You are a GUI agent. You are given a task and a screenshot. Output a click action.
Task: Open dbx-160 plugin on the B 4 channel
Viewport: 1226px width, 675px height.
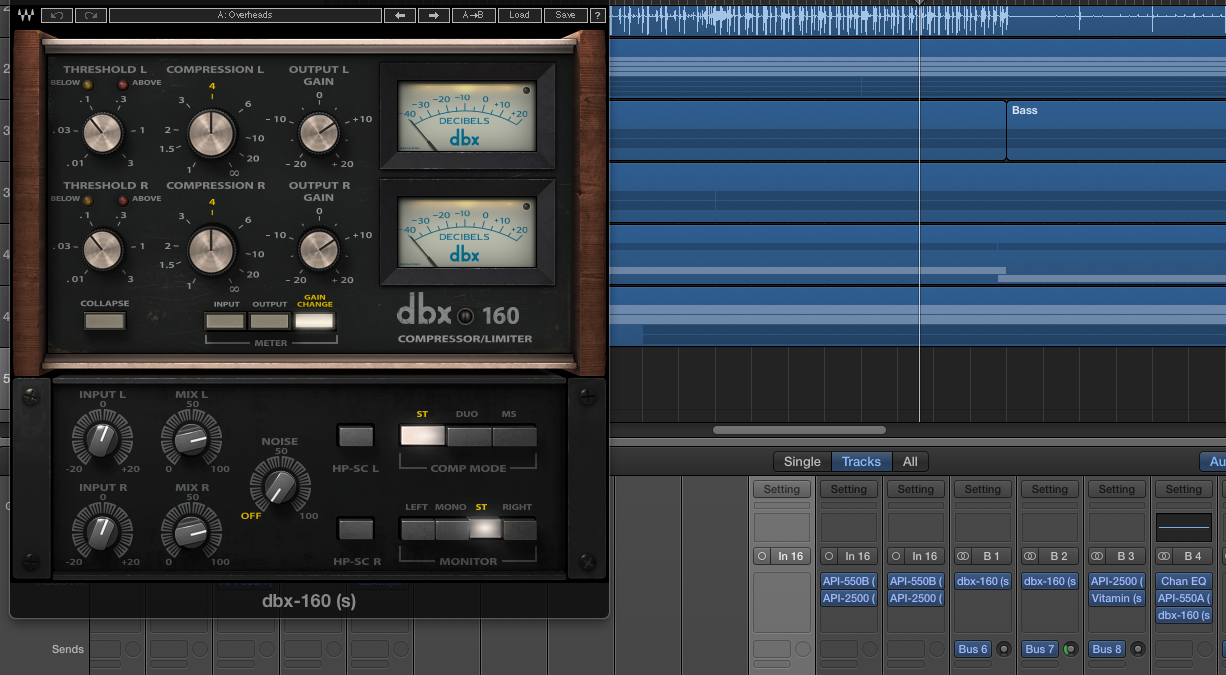tap(1183, 615)
